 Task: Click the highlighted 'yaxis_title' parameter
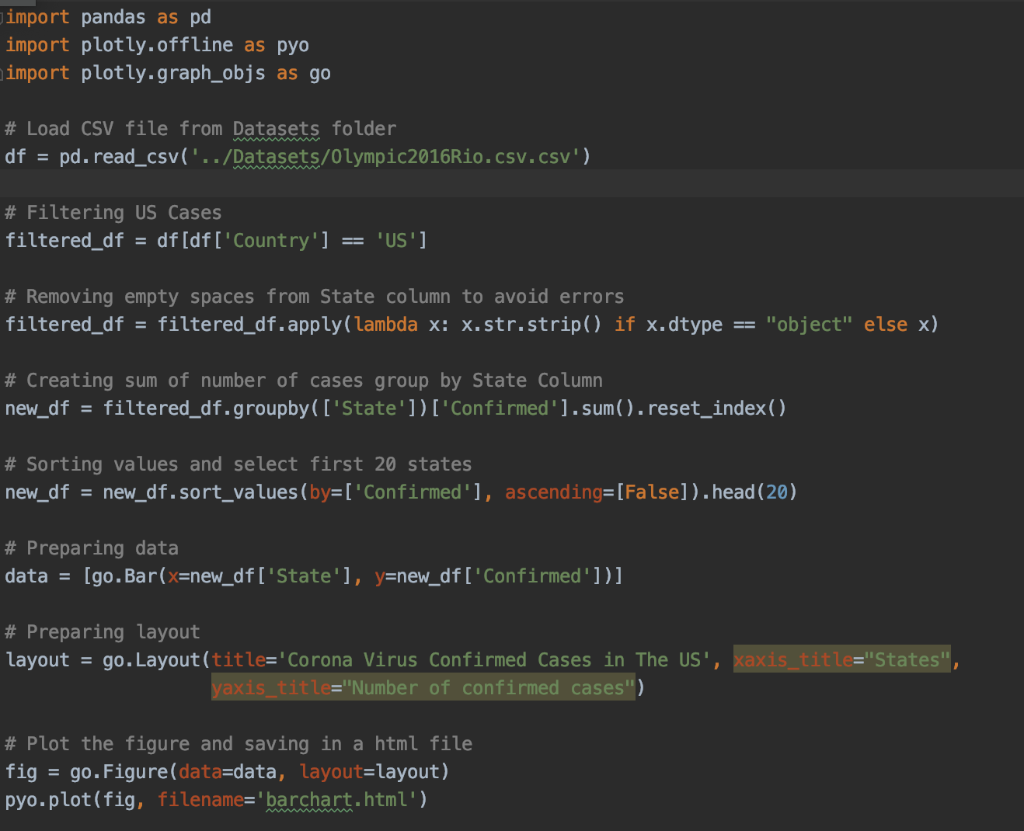tap(271, 688)
